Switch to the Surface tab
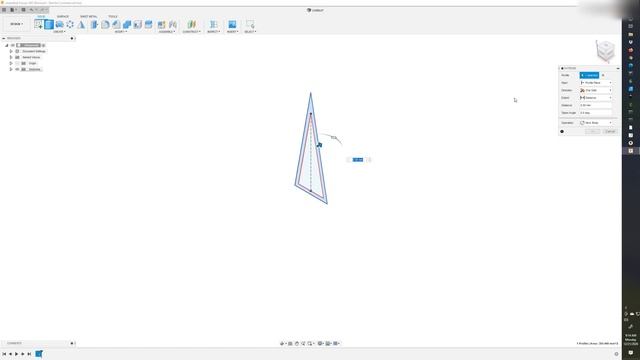This screenshot has width=640, height=360. (63, 16)
